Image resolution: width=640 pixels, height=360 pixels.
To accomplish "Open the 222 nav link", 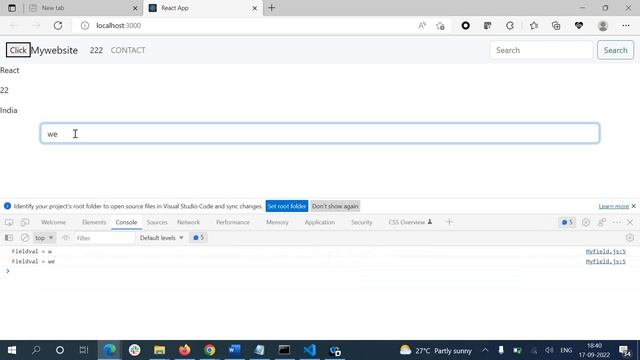I will coord(96,50).
